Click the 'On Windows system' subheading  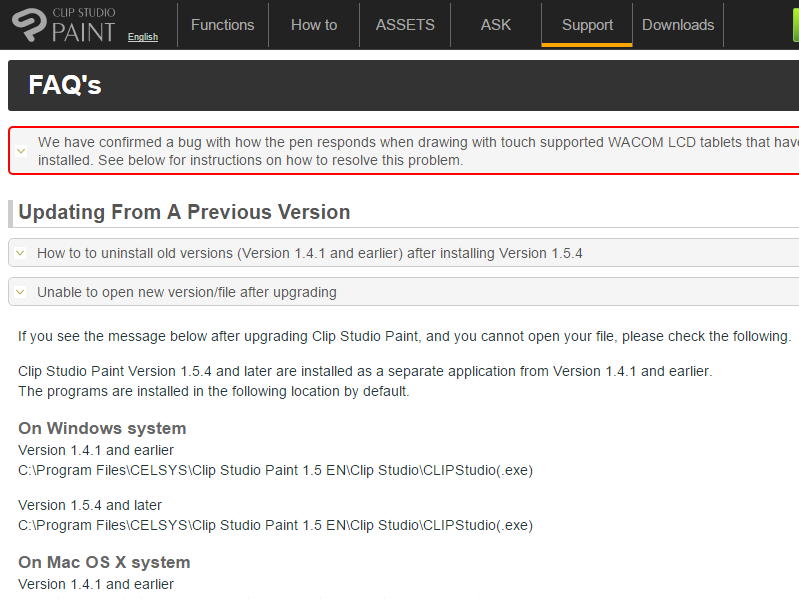pyautogui.click(x=102, y=428)
